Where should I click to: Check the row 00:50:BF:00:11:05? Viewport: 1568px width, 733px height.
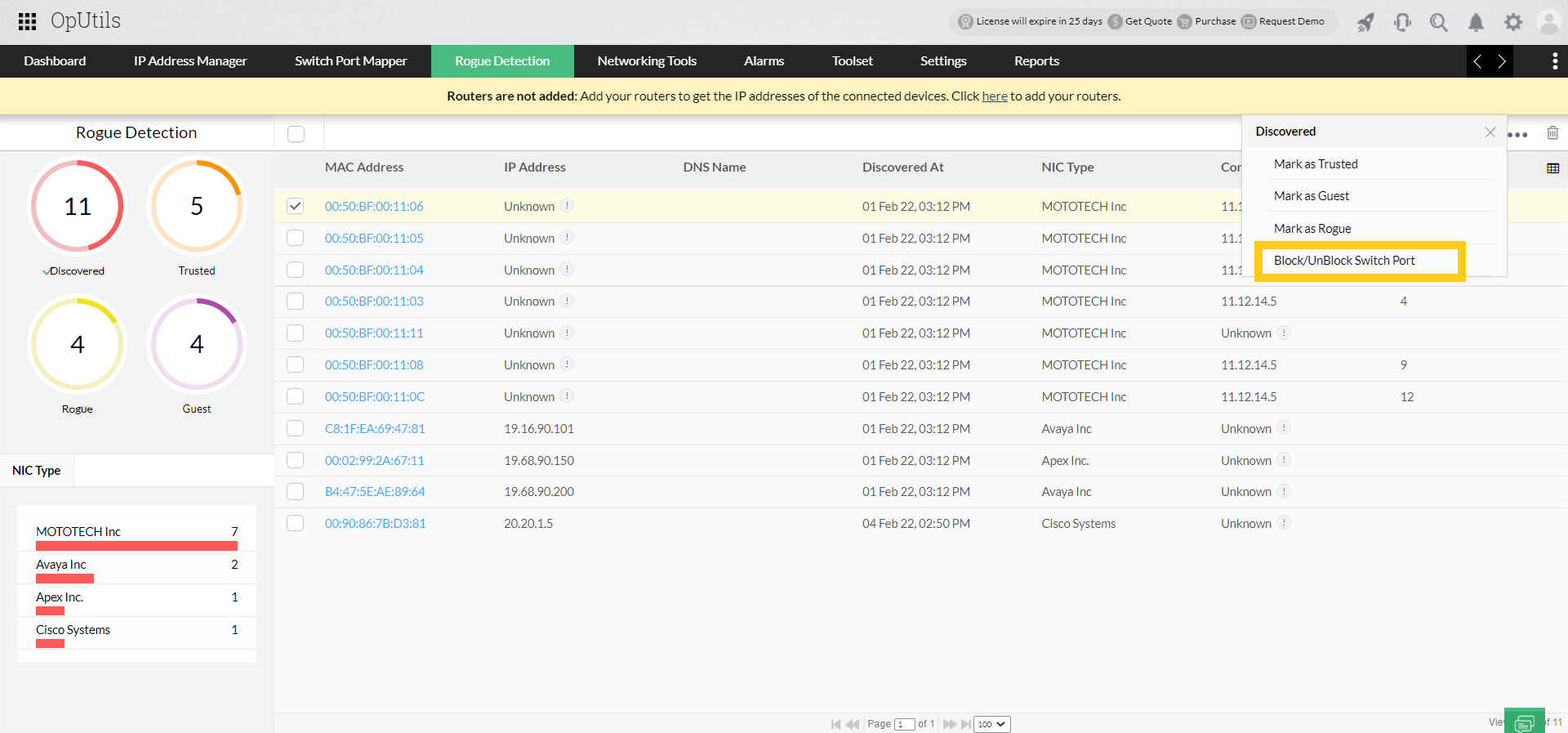[x=296, y=238]
